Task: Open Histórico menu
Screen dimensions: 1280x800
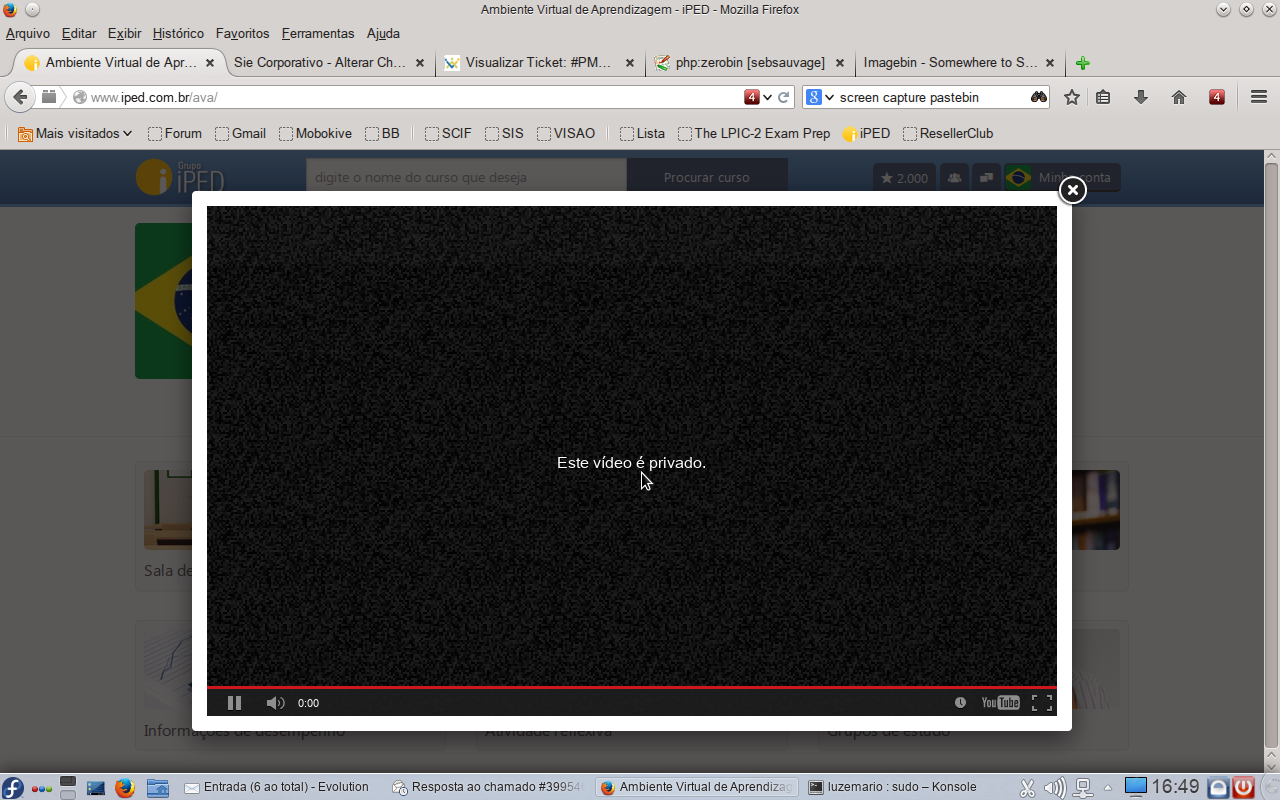Action: click(x=178, y=33)
